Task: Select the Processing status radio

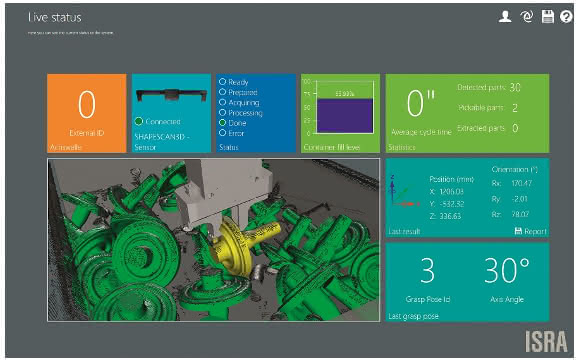Action: click(222, 112)
